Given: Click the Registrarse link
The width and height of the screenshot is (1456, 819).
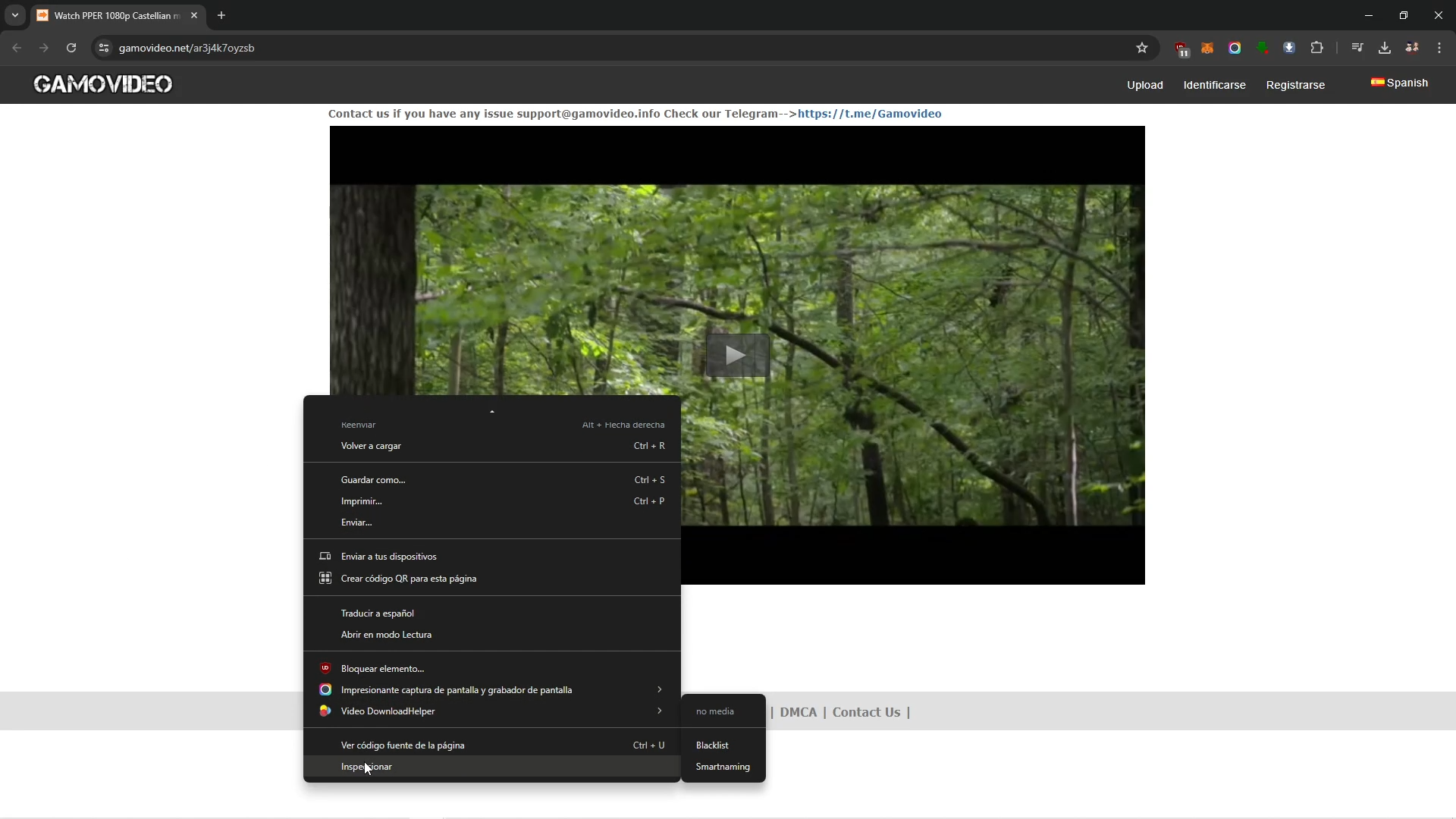Looking at the screenshot, I should 1295,85.
